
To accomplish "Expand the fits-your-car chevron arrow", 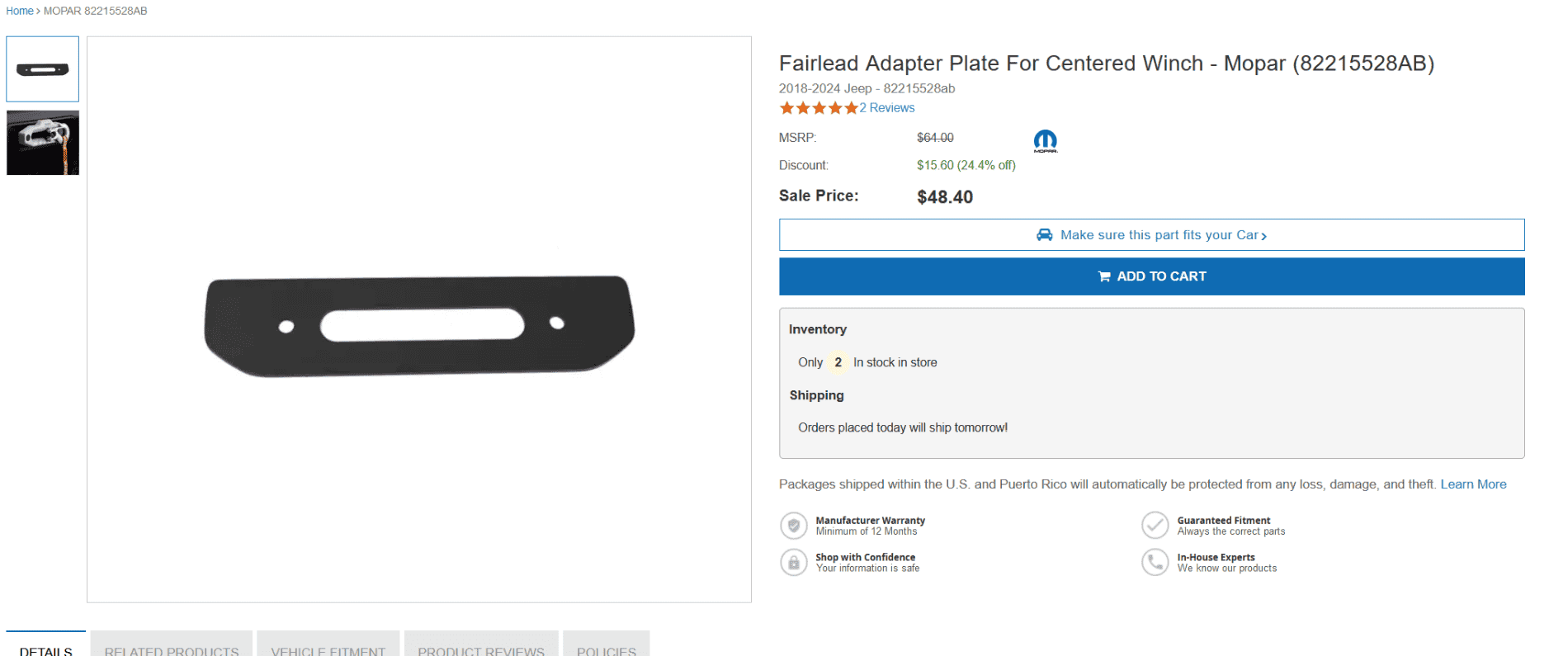I will (1265, 235).
